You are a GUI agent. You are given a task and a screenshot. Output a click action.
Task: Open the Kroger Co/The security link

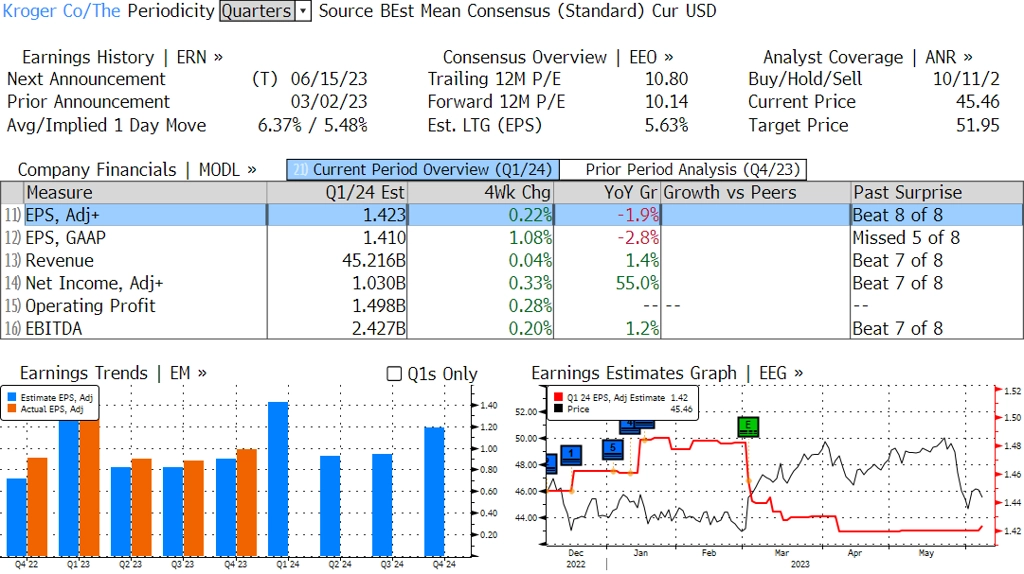[61, 11]
